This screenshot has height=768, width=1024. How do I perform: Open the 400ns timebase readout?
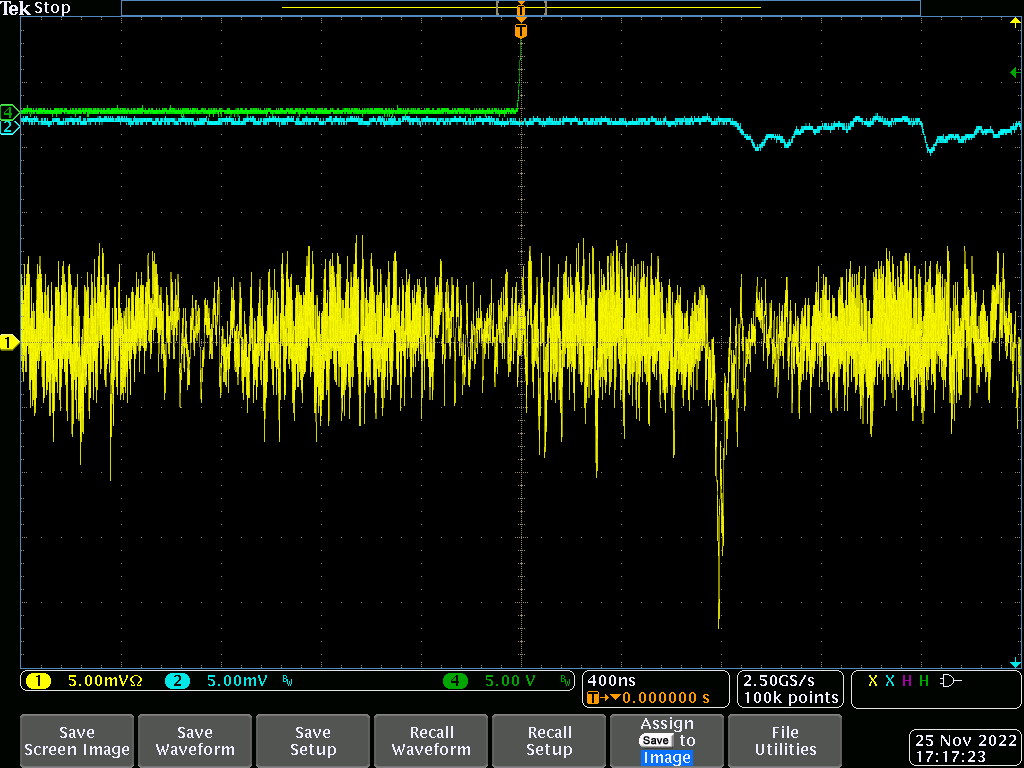[656, 688]
